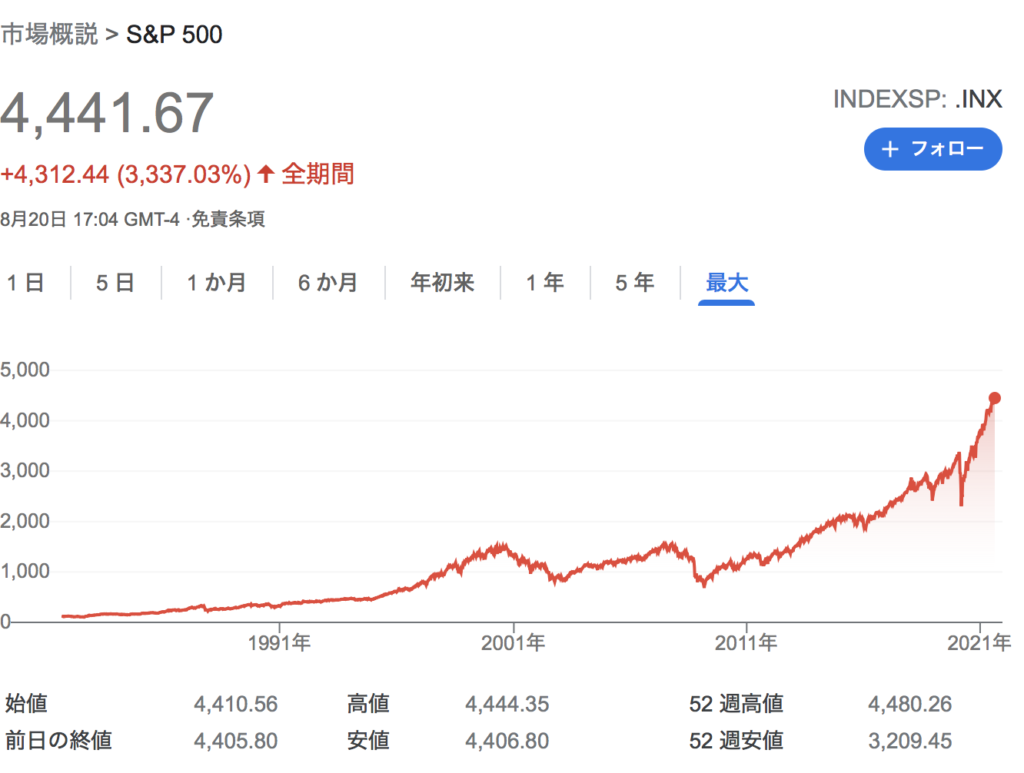
Task: Click the 52 週高値 value 4,480.26
Action: tap(910, 704)
